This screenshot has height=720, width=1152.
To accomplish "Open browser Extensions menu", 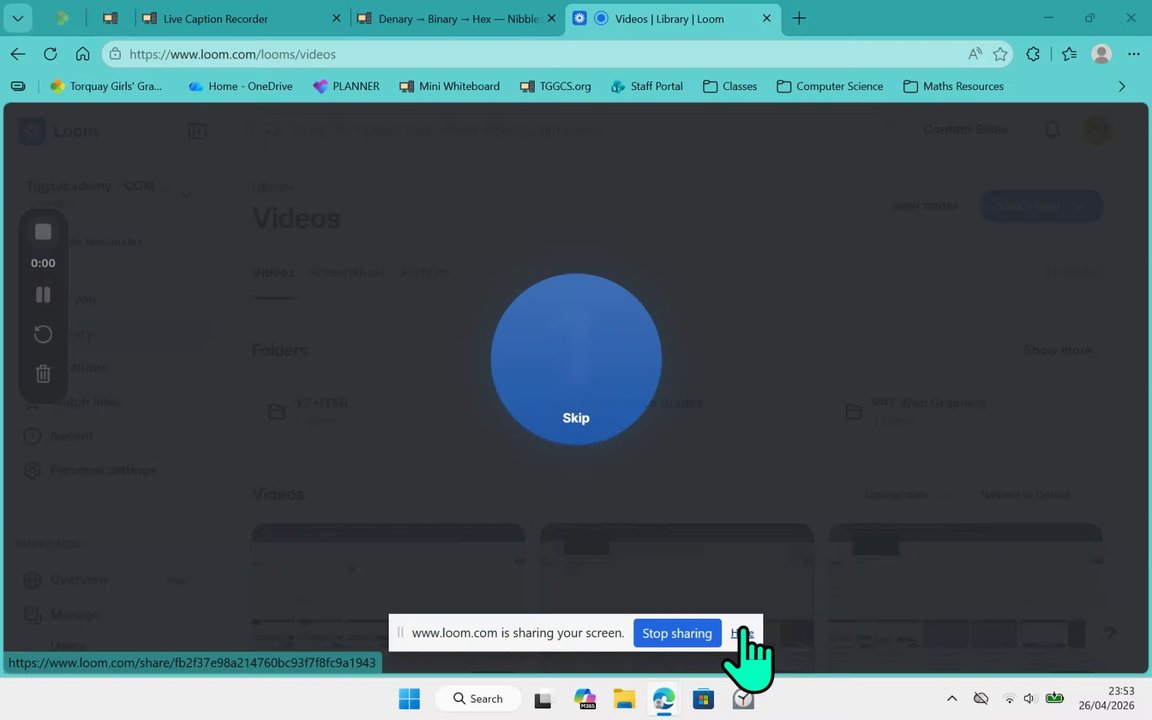I will pos(1033,54).
